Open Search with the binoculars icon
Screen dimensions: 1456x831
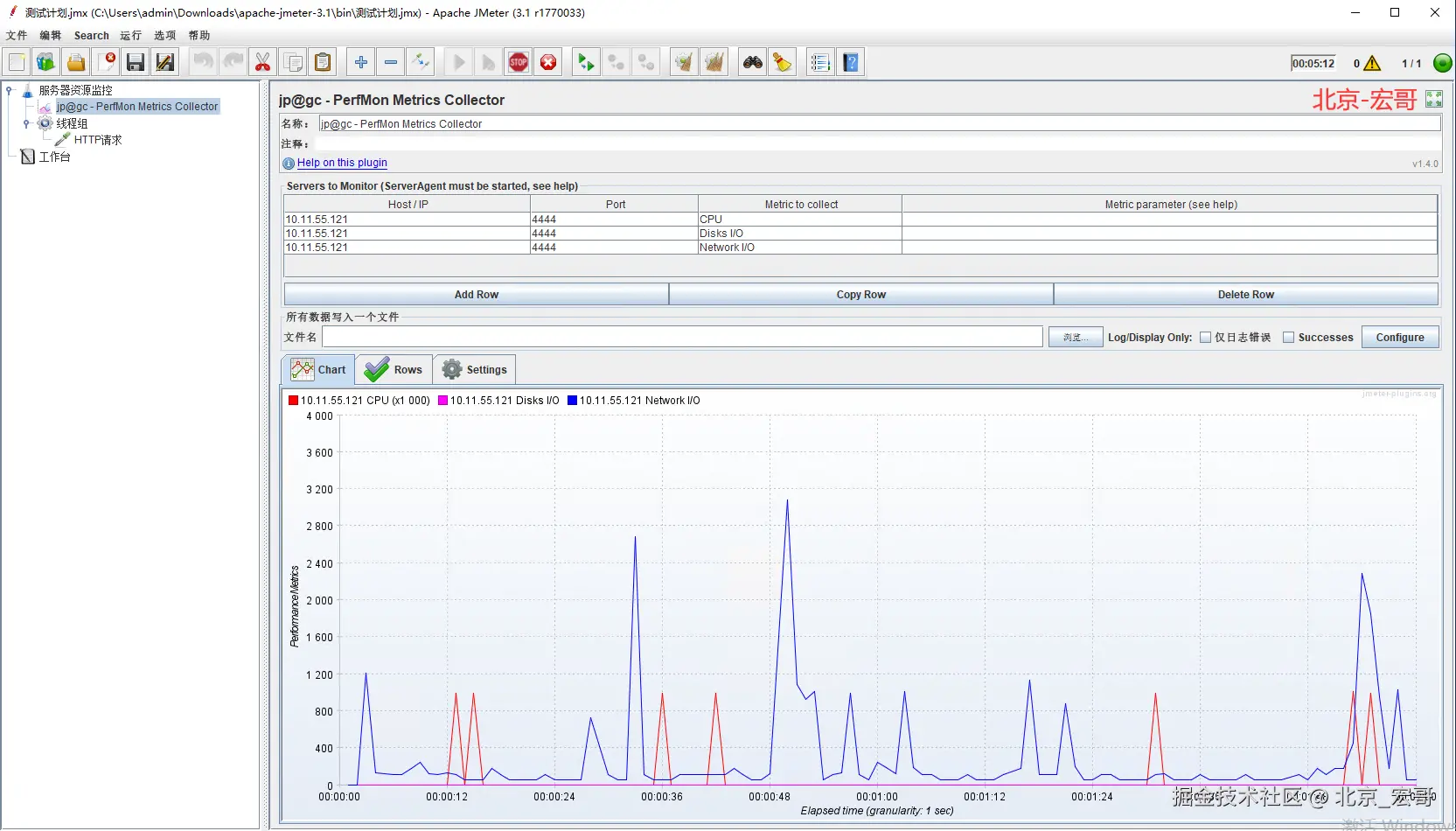[753, 62]
